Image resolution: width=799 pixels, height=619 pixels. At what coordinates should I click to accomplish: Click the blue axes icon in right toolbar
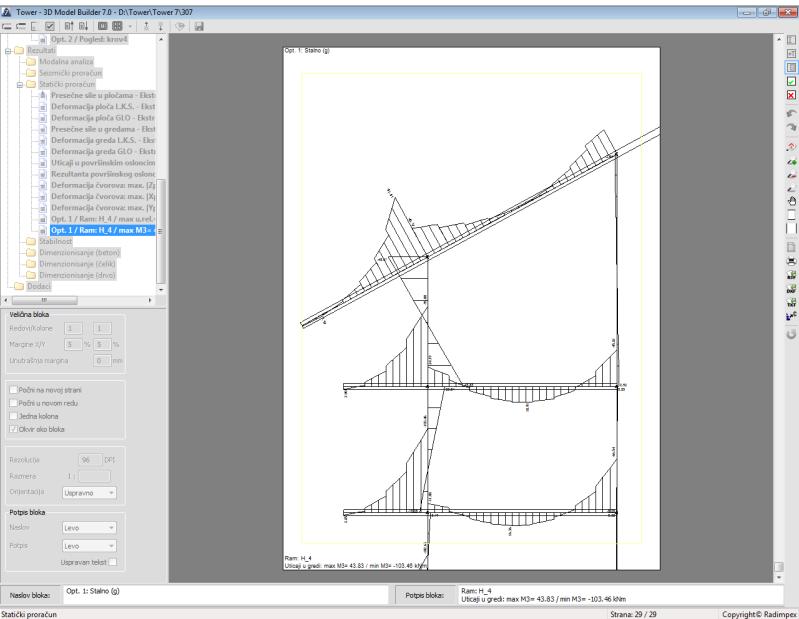(791, 316)
